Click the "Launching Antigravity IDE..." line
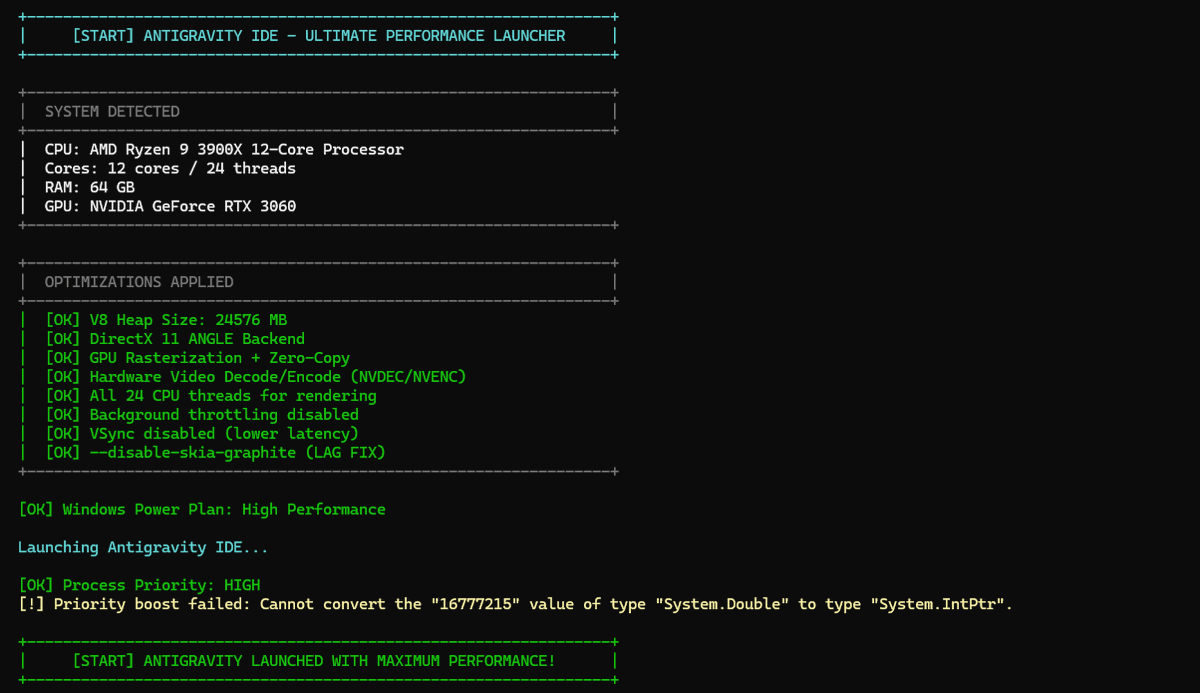Viewport: 1200px width, 693px height. tap(143, 547)
